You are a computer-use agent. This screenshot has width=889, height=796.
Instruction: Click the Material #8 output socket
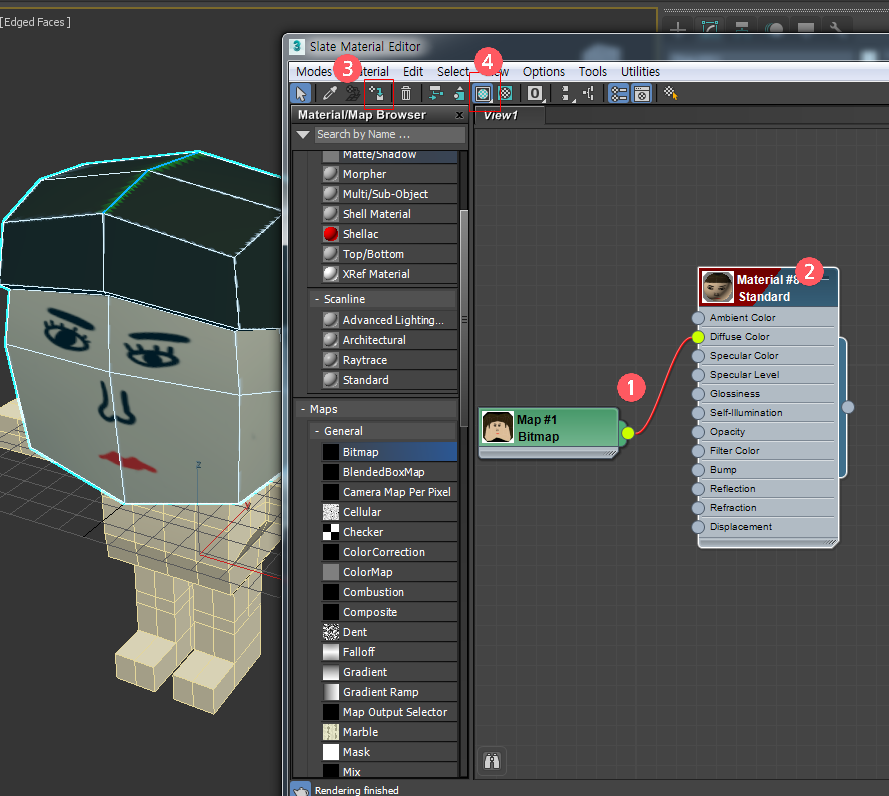[x=848, y=407]
